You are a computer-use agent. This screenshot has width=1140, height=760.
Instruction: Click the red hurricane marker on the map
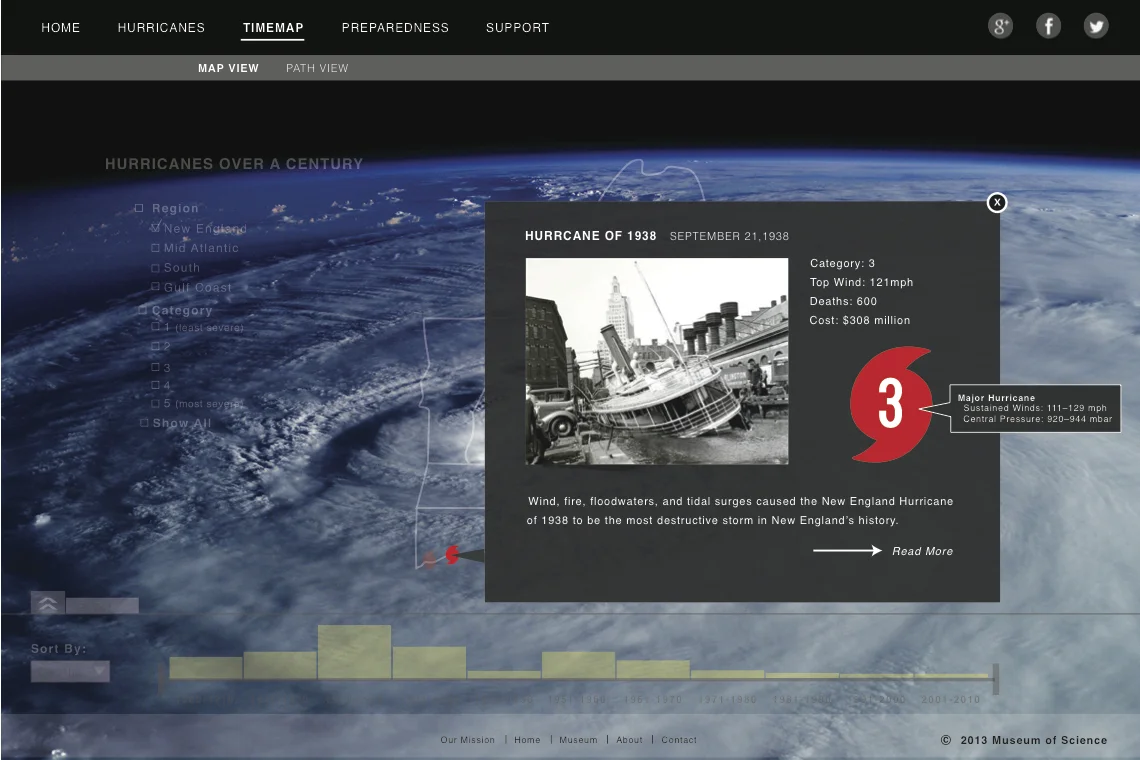coord(451,555)
